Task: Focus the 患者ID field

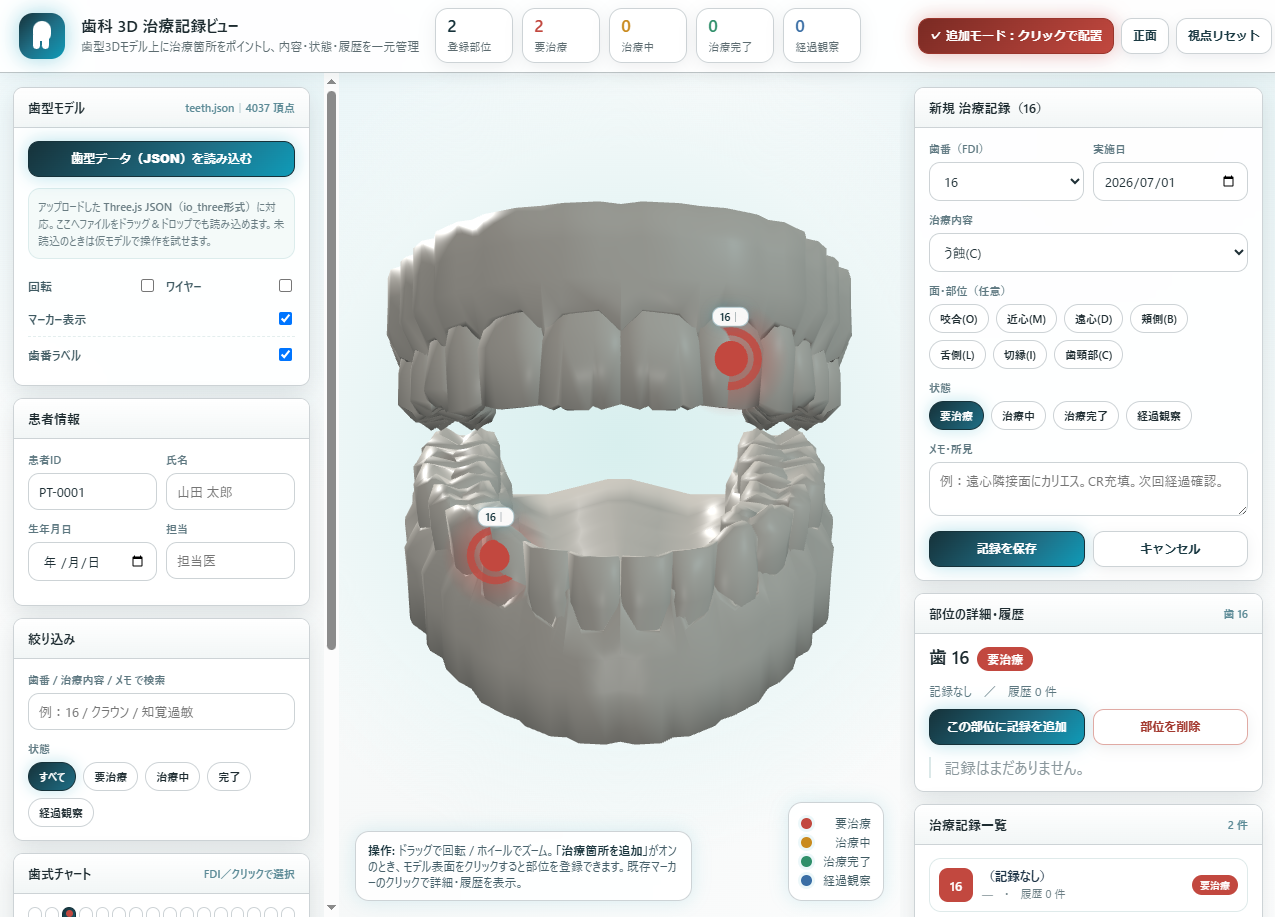Action: click(x=92, y=492)
